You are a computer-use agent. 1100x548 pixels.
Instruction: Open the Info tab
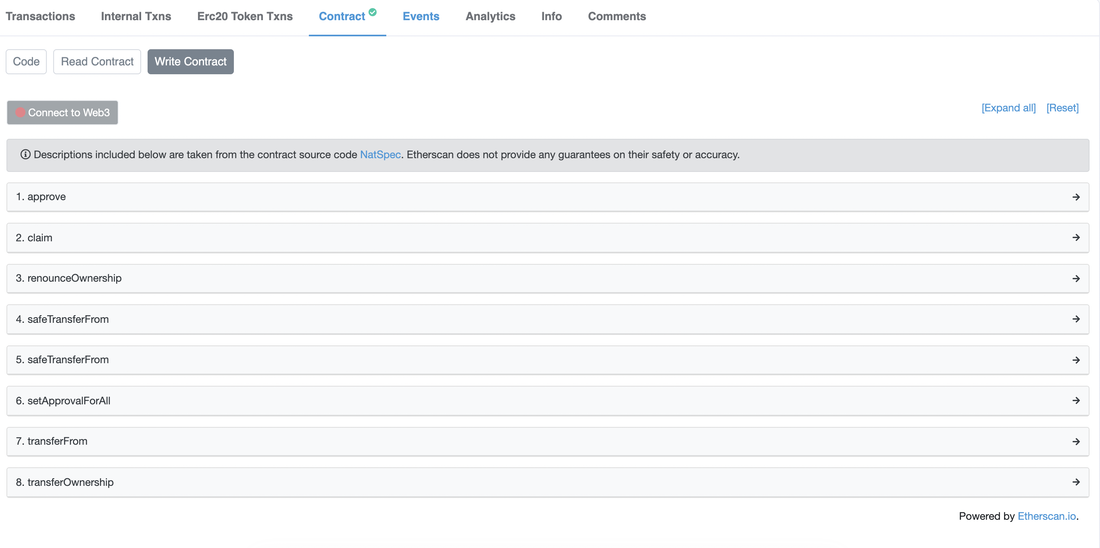pyautogui.click(x=551, y=16)
